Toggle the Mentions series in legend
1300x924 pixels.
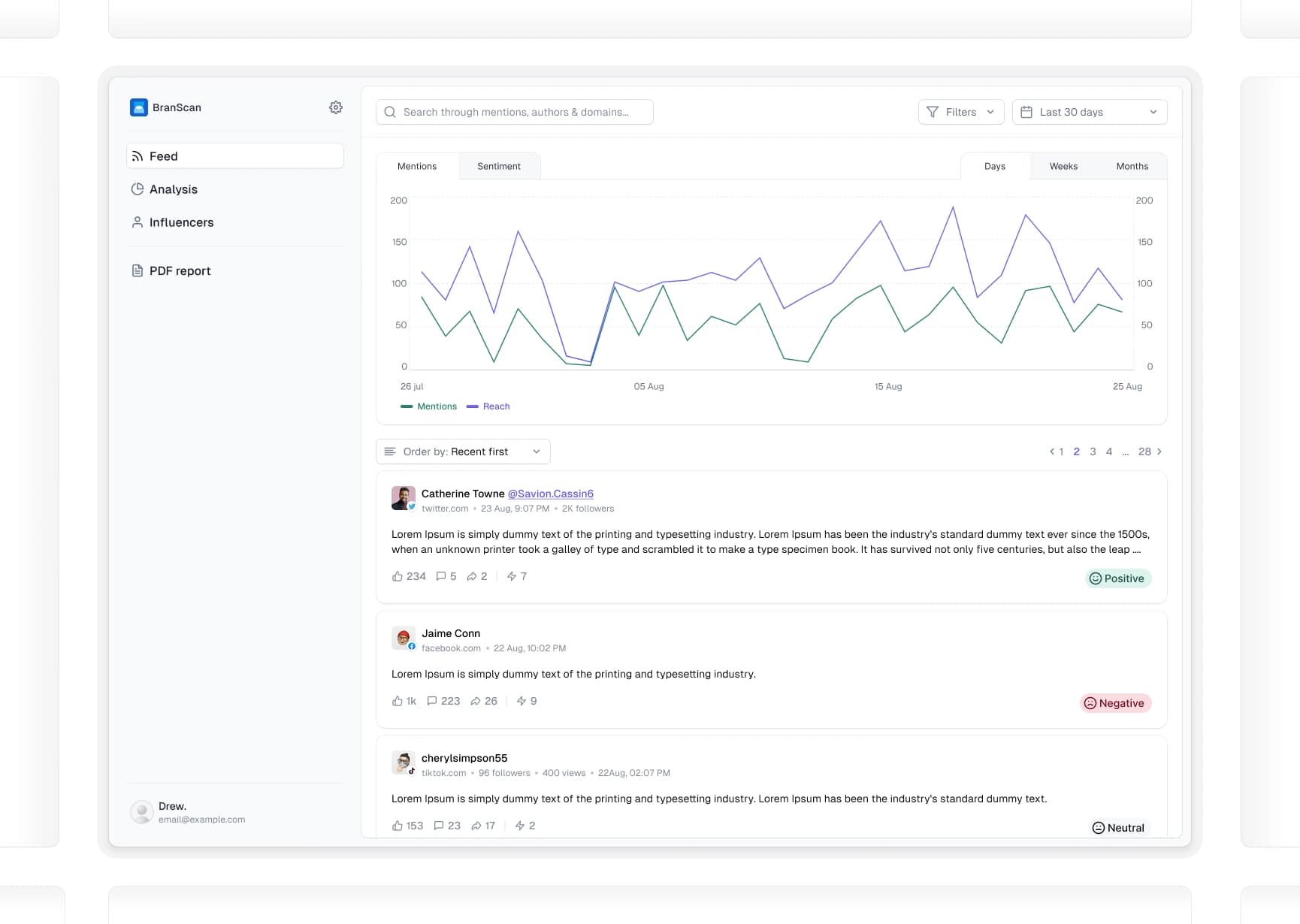(x=429, y=406)
